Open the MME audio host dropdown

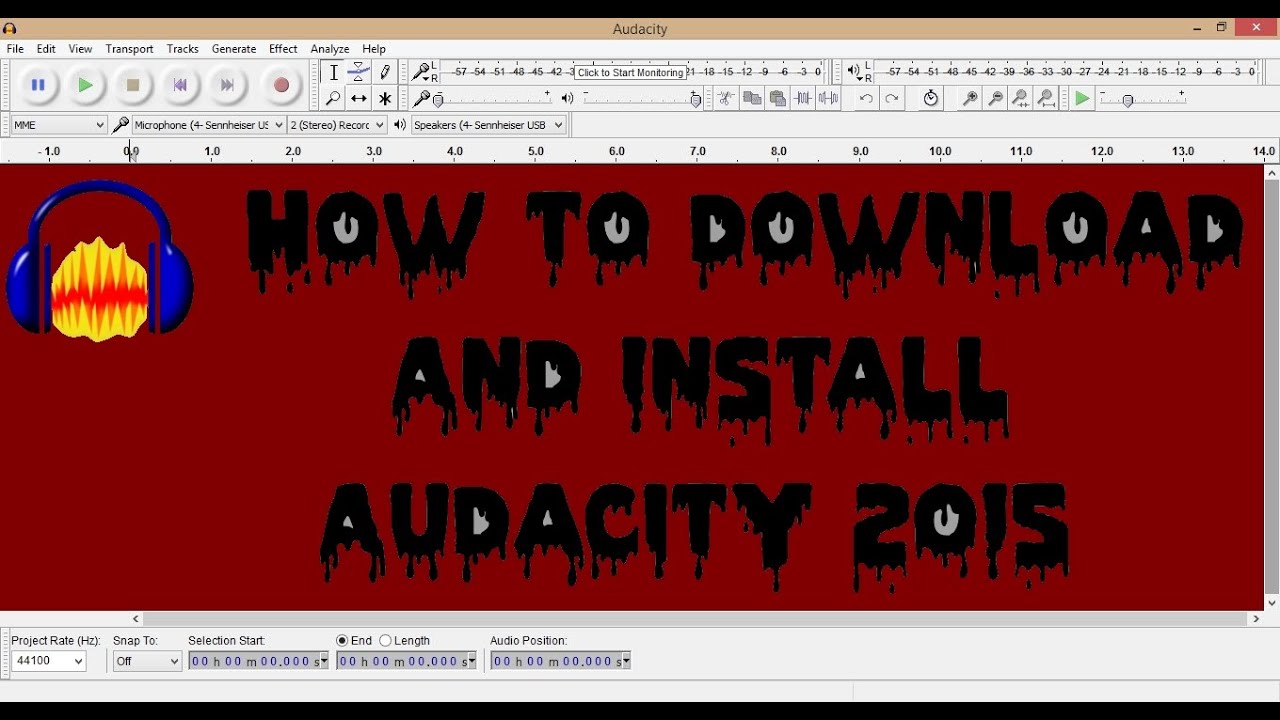click(59, 125)
